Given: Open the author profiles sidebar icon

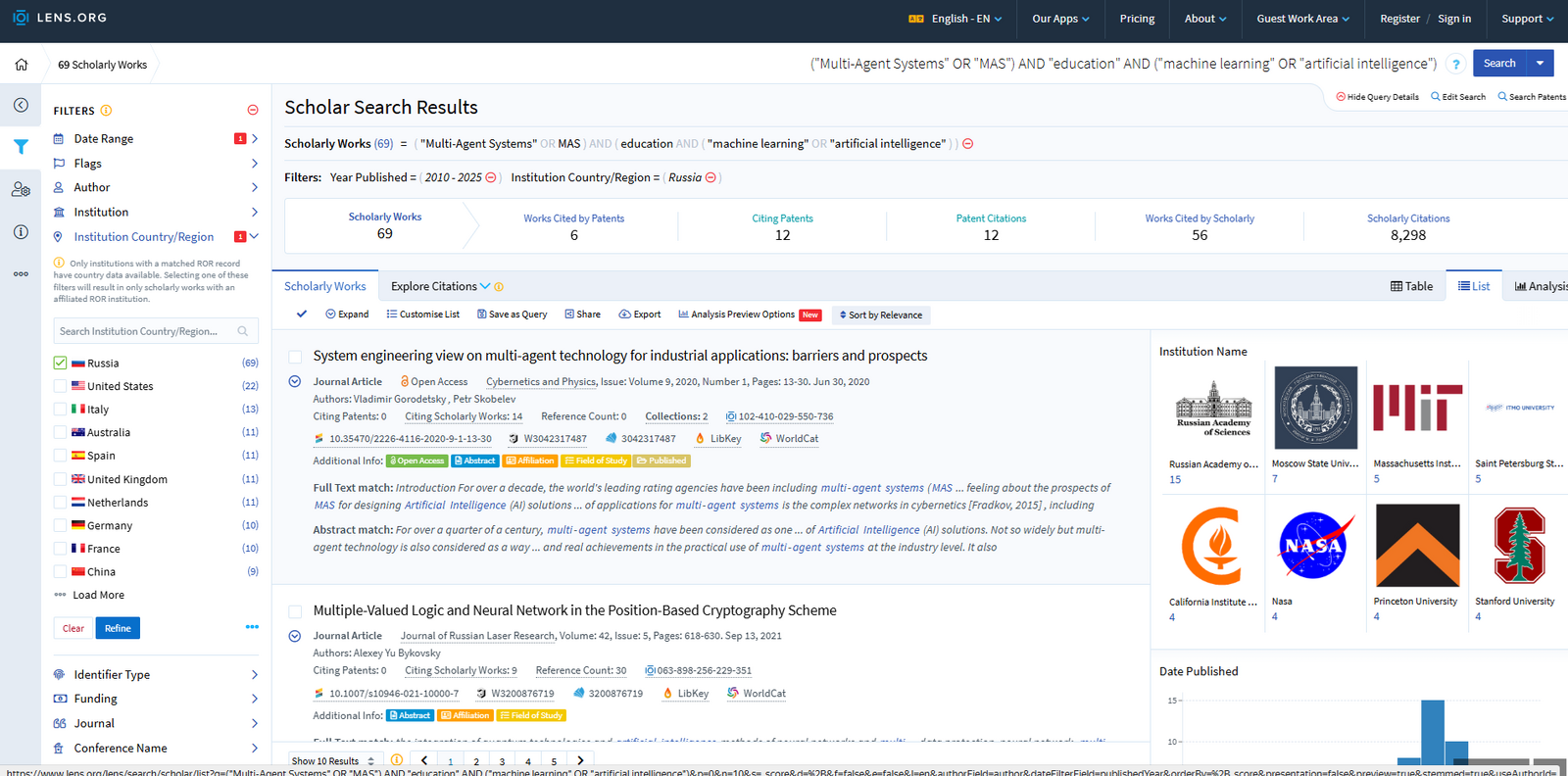Looking at the screenshot, I should point(21,189).
